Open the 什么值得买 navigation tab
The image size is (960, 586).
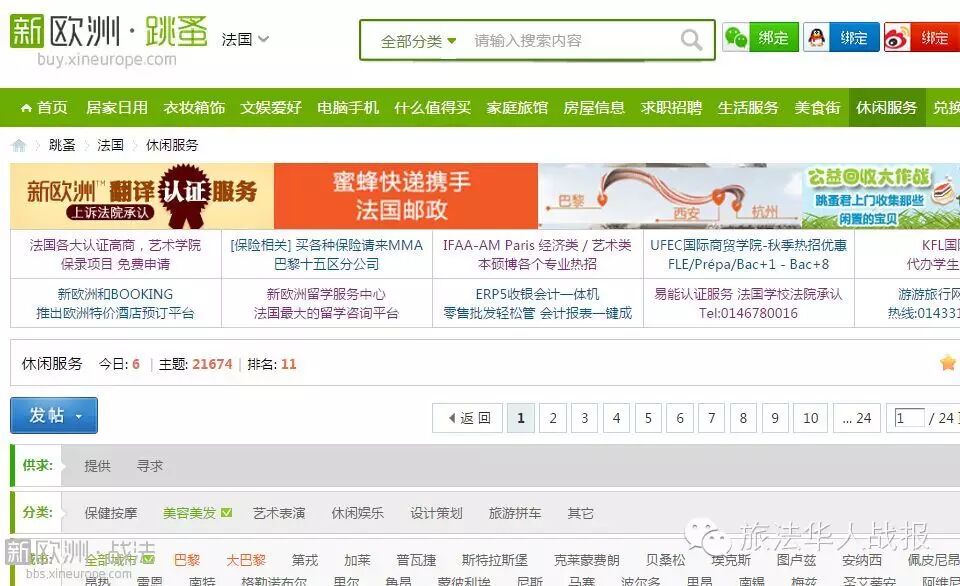pos(432,108)
